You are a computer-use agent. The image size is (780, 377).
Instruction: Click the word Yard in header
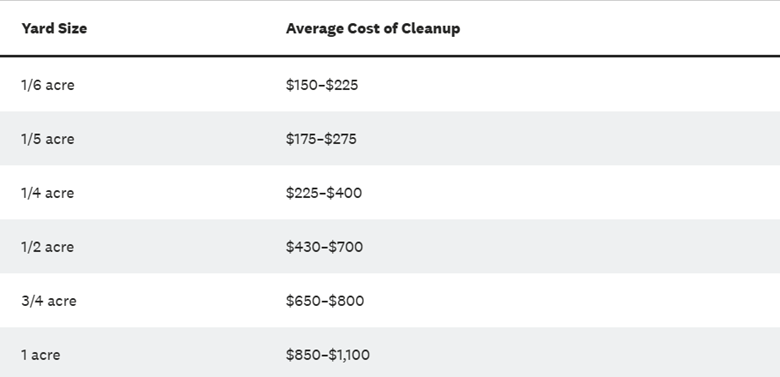pos(36,28)
